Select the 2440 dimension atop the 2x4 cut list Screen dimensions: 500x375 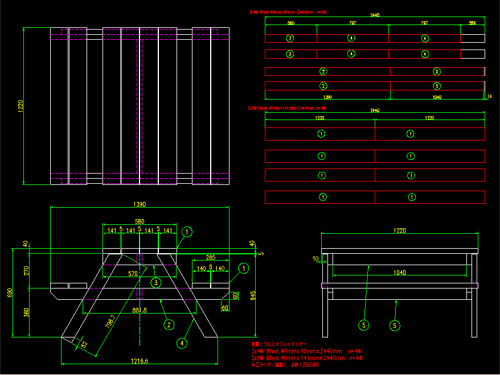375,15
